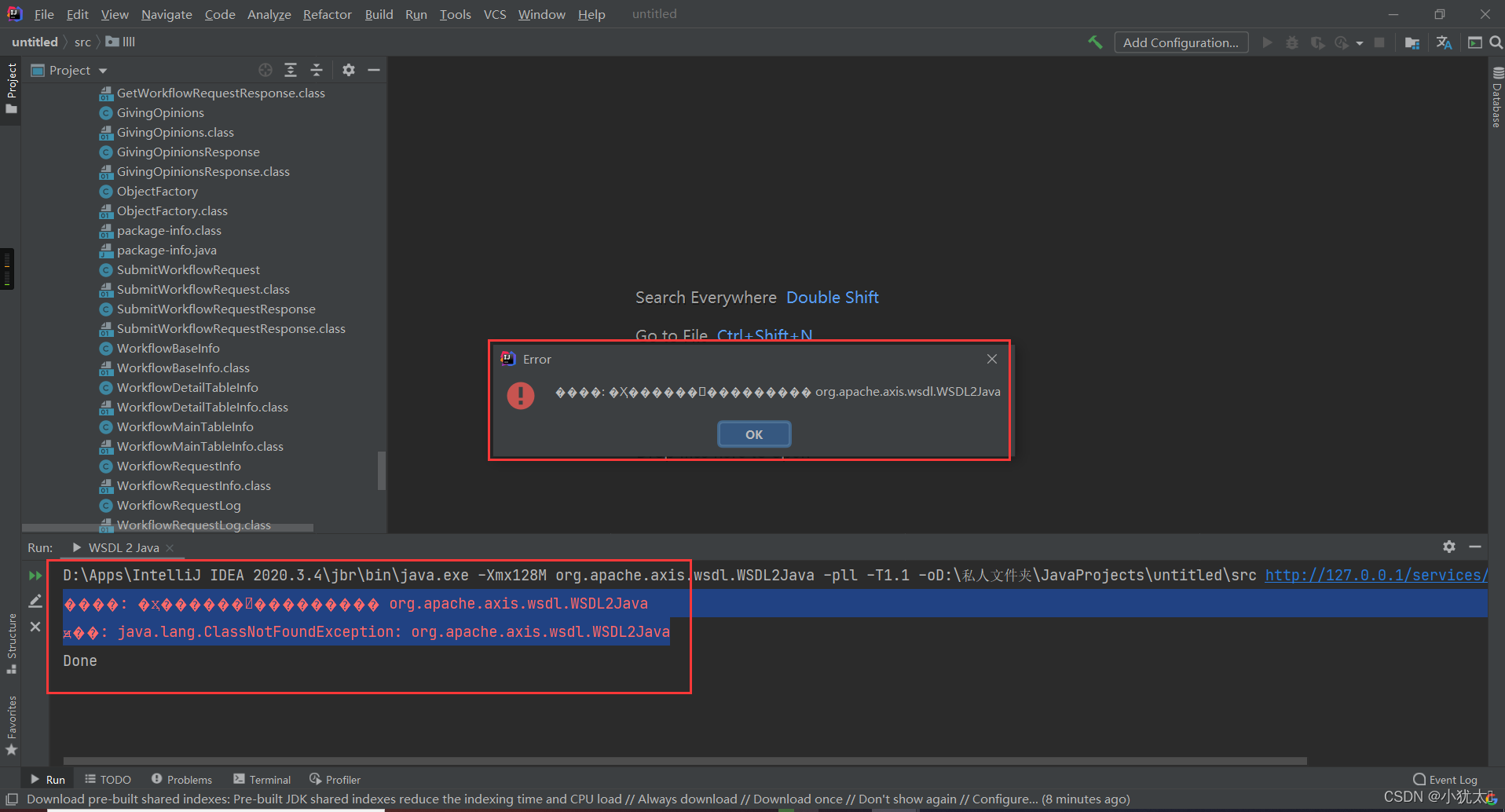Click the Search Everywhere magnifier icon

click(1496, 42)
